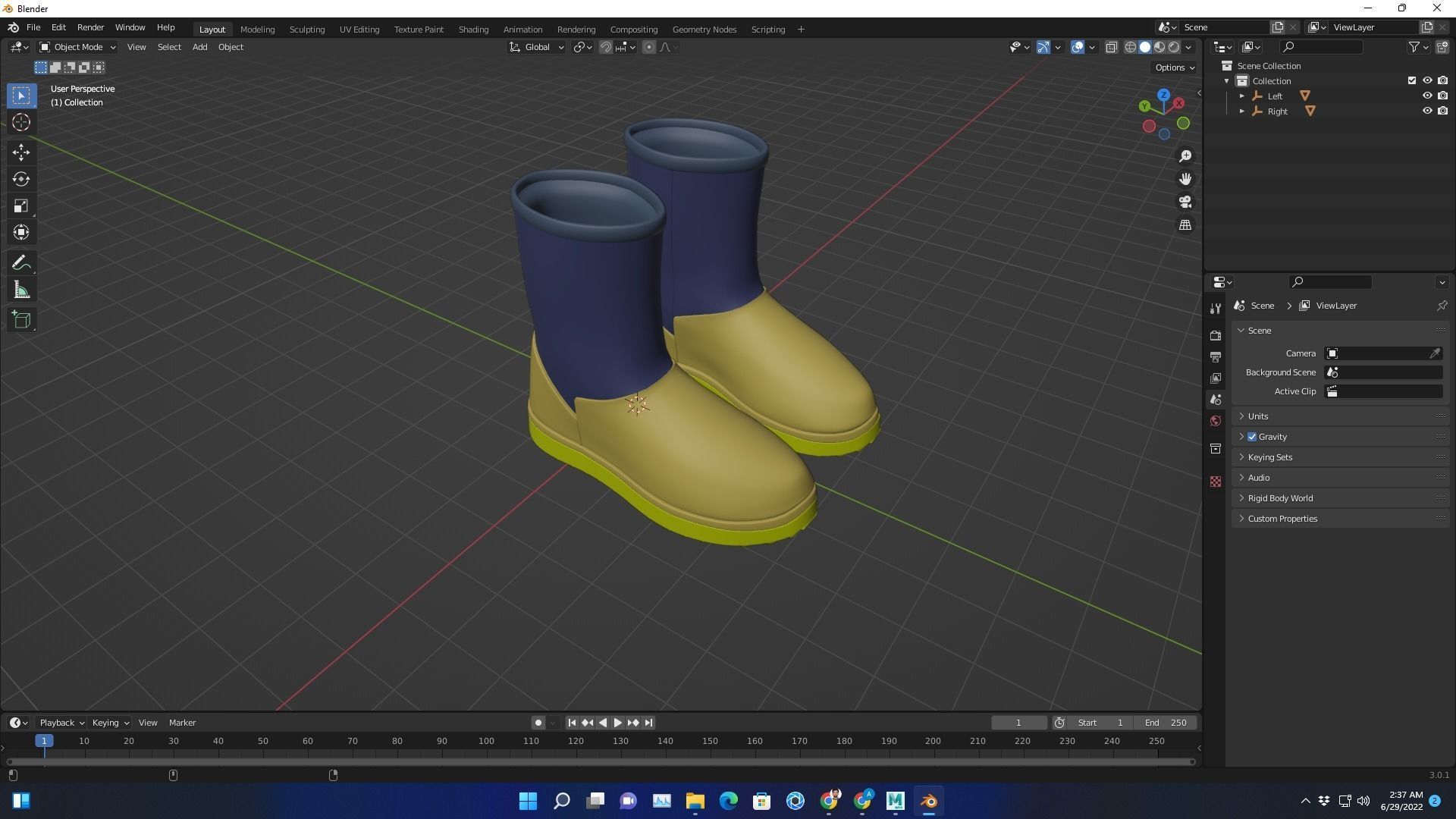Image resolution: width=1456 pixels, height=819 pixels.
Task: Open the viewport Options dropdown
Action: [x=1174, y=67]
